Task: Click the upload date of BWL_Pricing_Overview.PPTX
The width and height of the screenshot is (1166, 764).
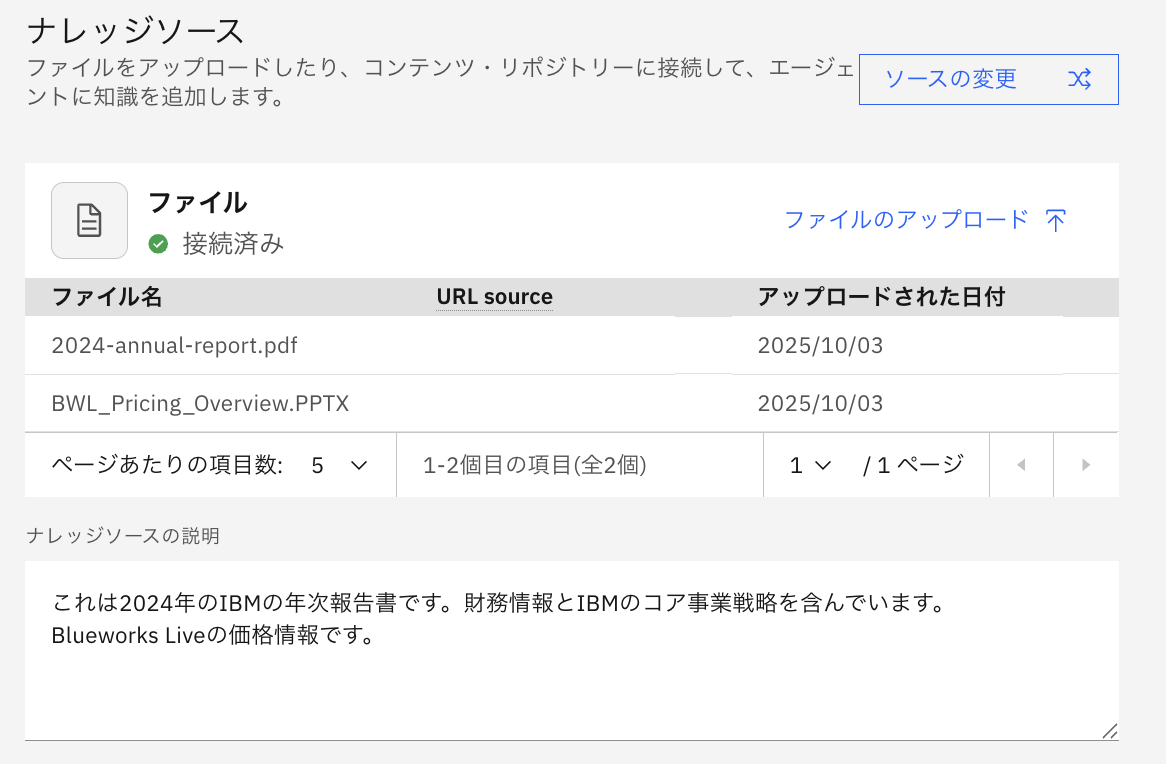Action: click(x=820, y=404)
